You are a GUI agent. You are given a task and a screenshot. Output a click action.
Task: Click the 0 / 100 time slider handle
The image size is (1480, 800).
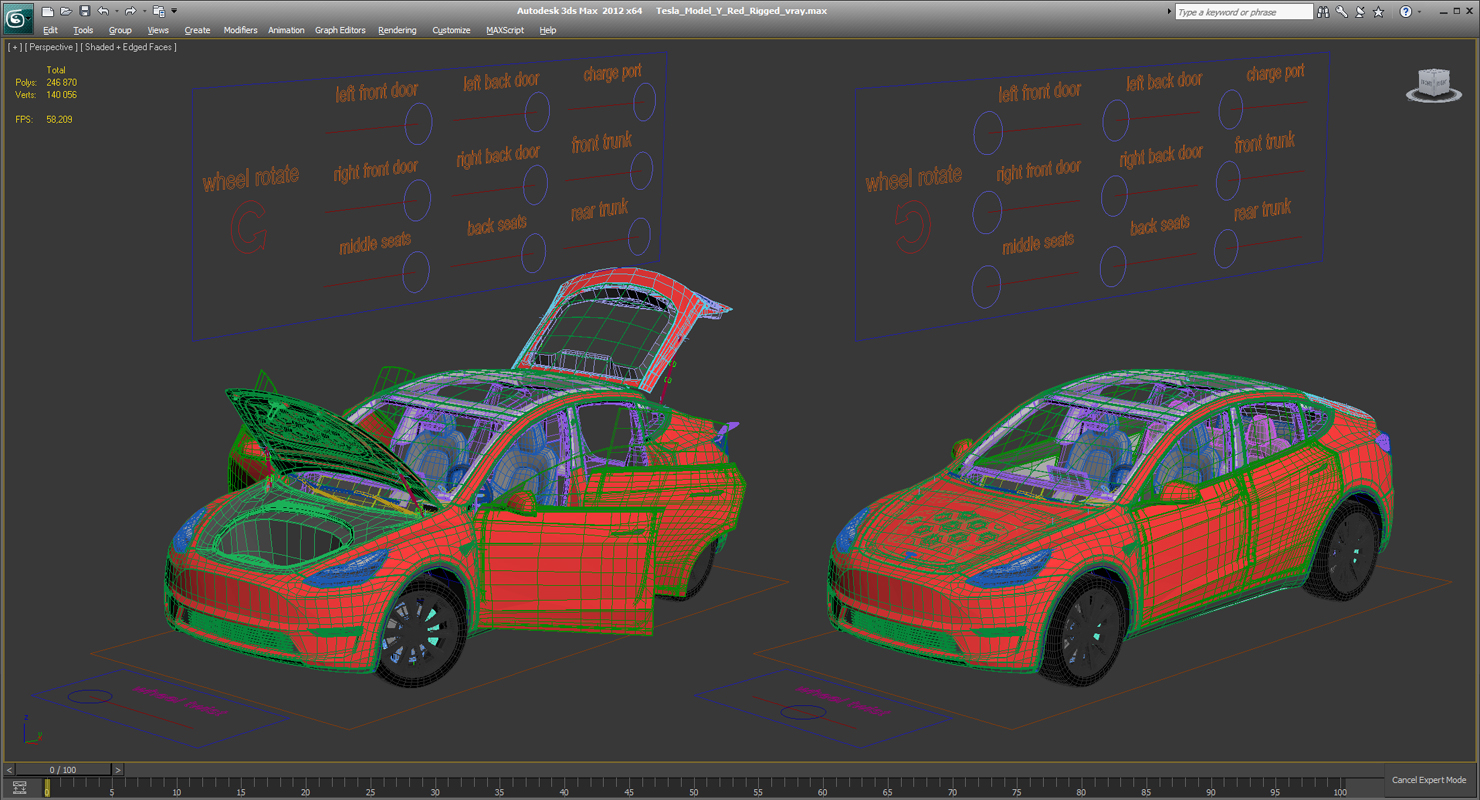(63, 770)
